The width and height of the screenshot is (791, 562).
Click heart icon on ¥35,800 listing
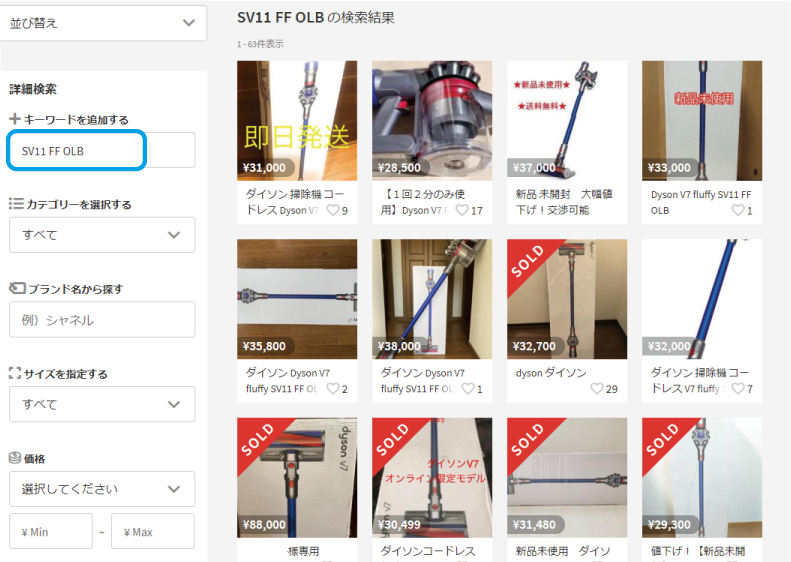(x=333, y=388)
